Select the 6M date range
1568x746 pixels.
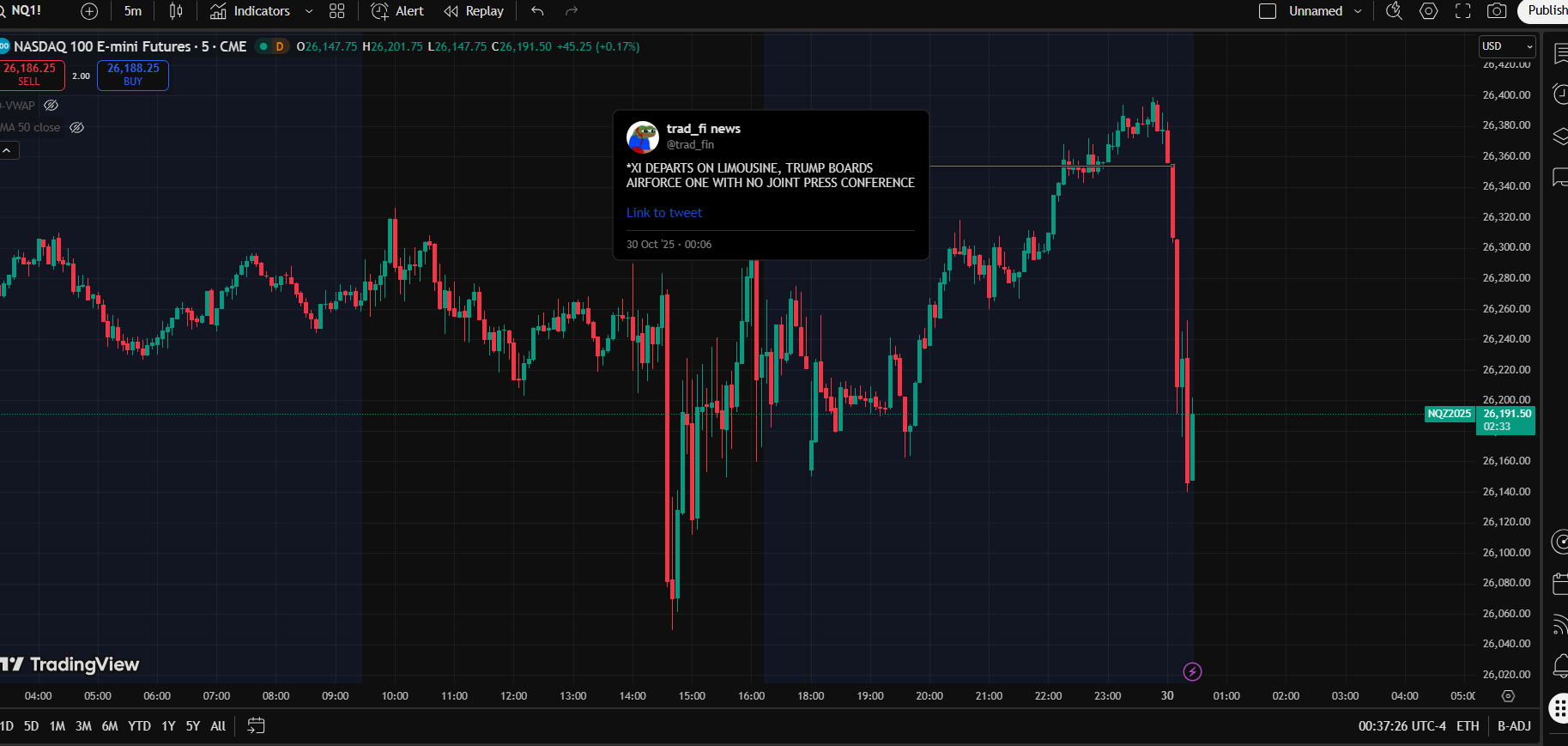[110, 726]
